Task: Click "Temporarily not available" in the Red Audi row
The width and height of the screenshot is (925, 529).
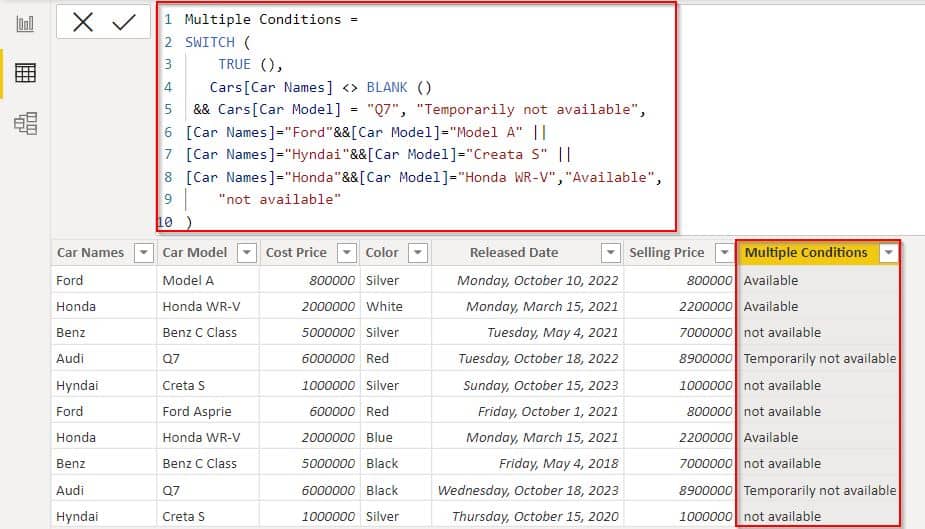Action: (819, 359)
